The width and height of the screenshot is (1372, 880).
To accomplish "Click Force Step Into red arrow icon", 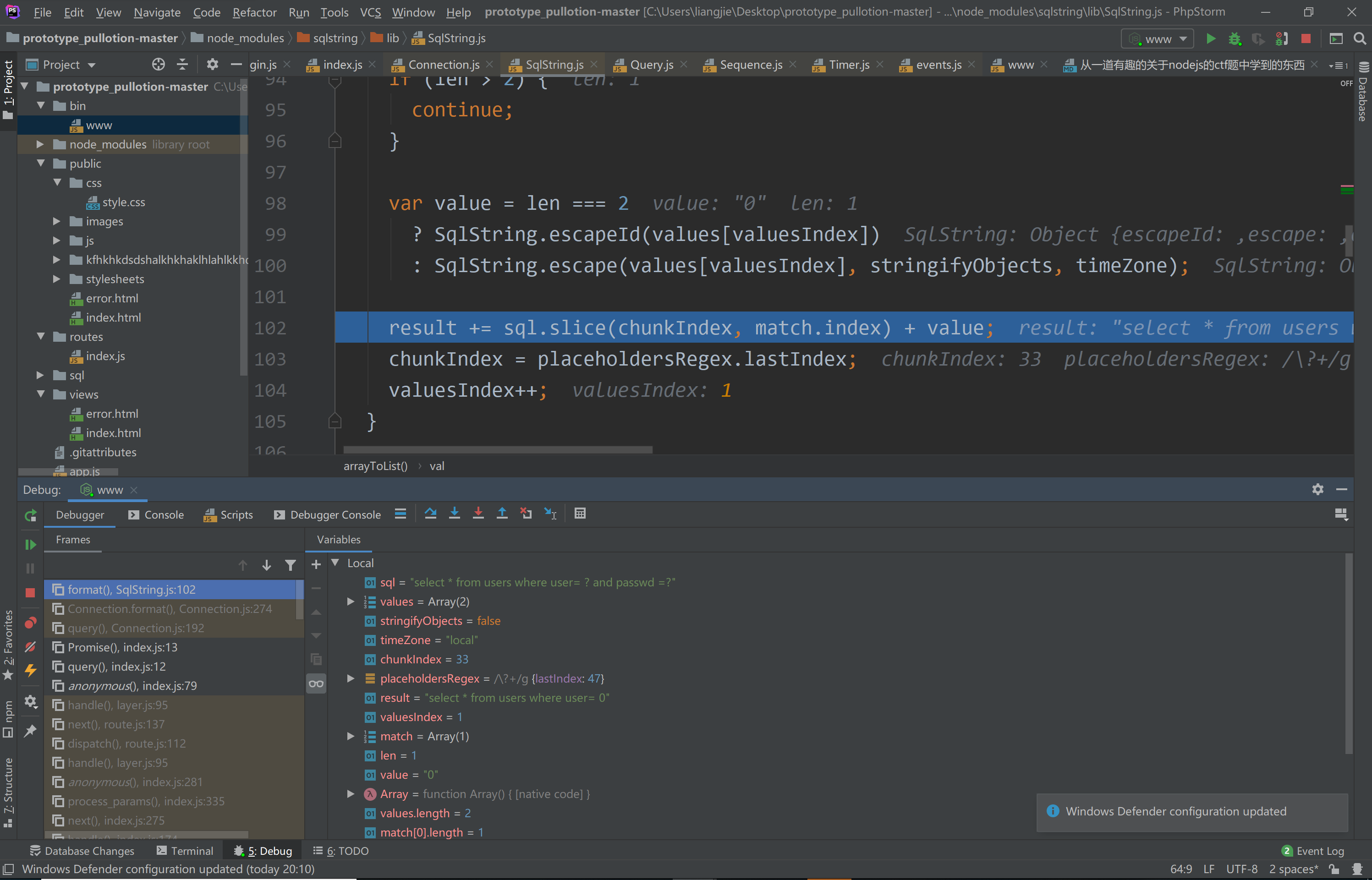I will click(478, 514).
